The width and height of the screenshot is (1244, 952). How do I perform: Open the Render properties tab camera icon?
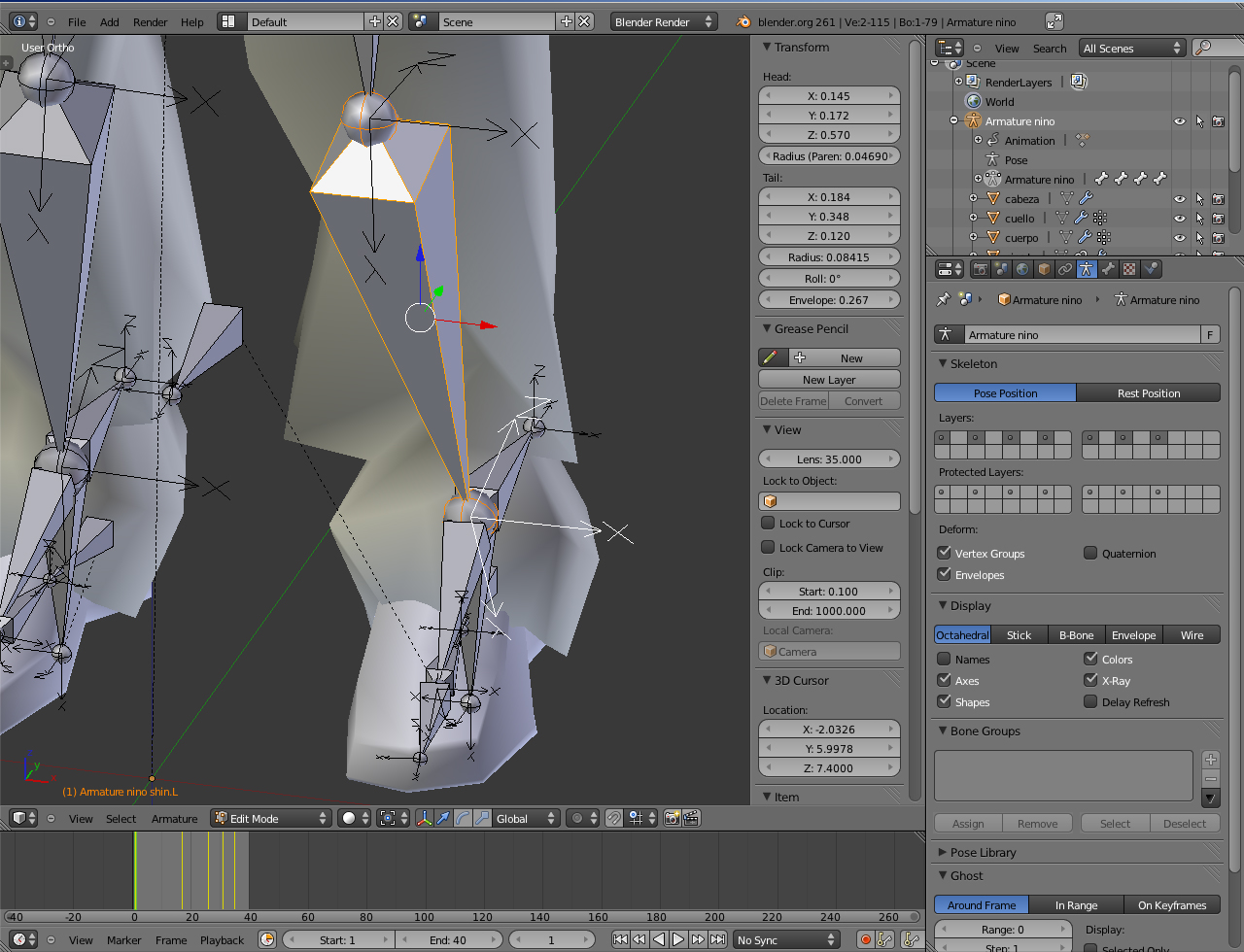[981, 269]
